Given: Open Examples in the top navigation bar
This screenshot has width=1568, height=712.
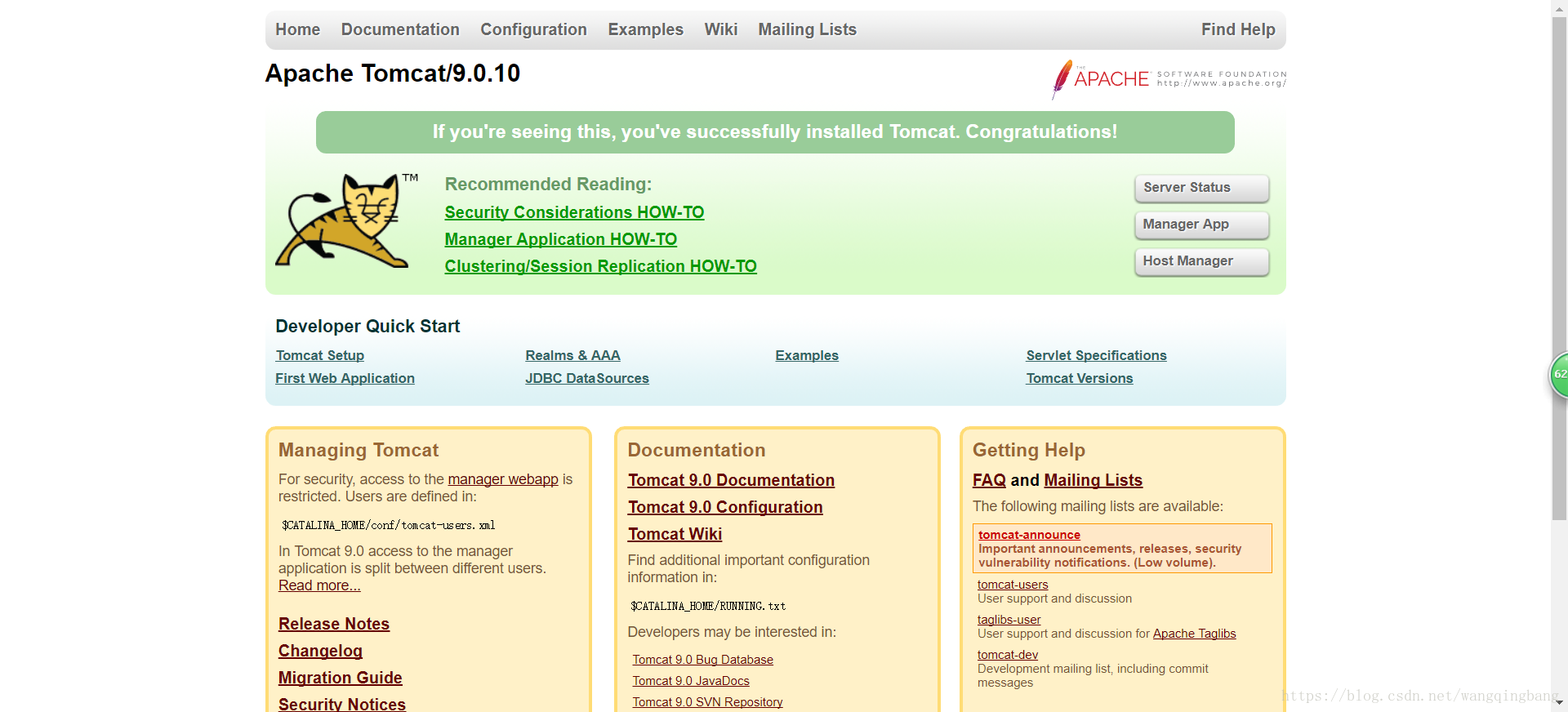Looking at the screenshot, I should coord(645,29).
